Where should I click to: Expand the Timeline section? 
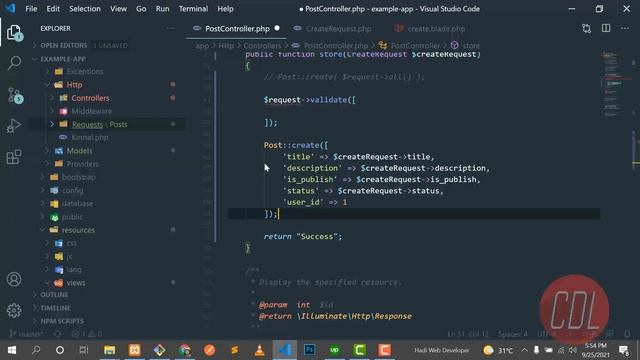56,308
